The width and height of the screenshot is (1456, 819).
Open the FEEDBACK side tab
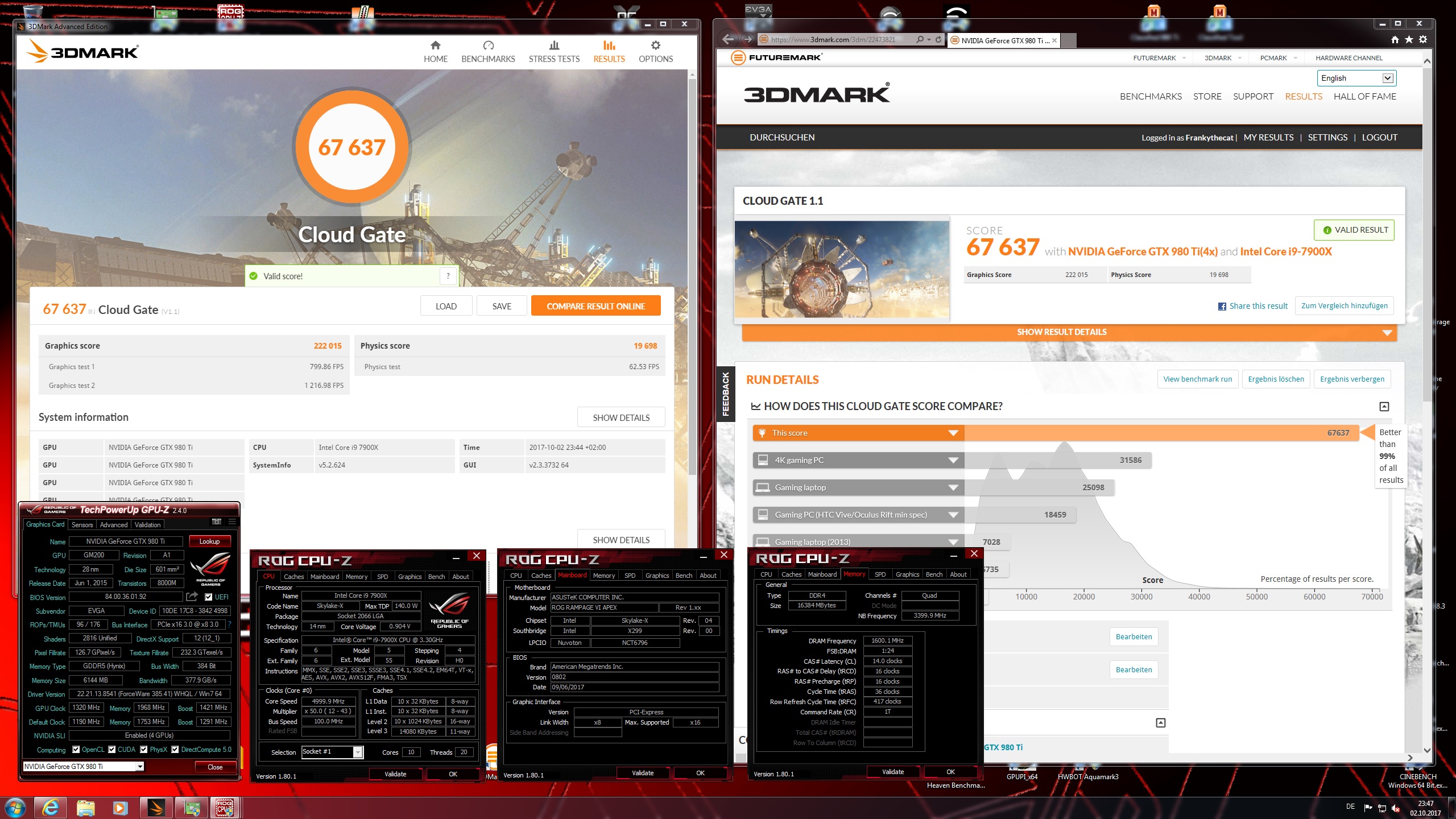click(725, 394)
